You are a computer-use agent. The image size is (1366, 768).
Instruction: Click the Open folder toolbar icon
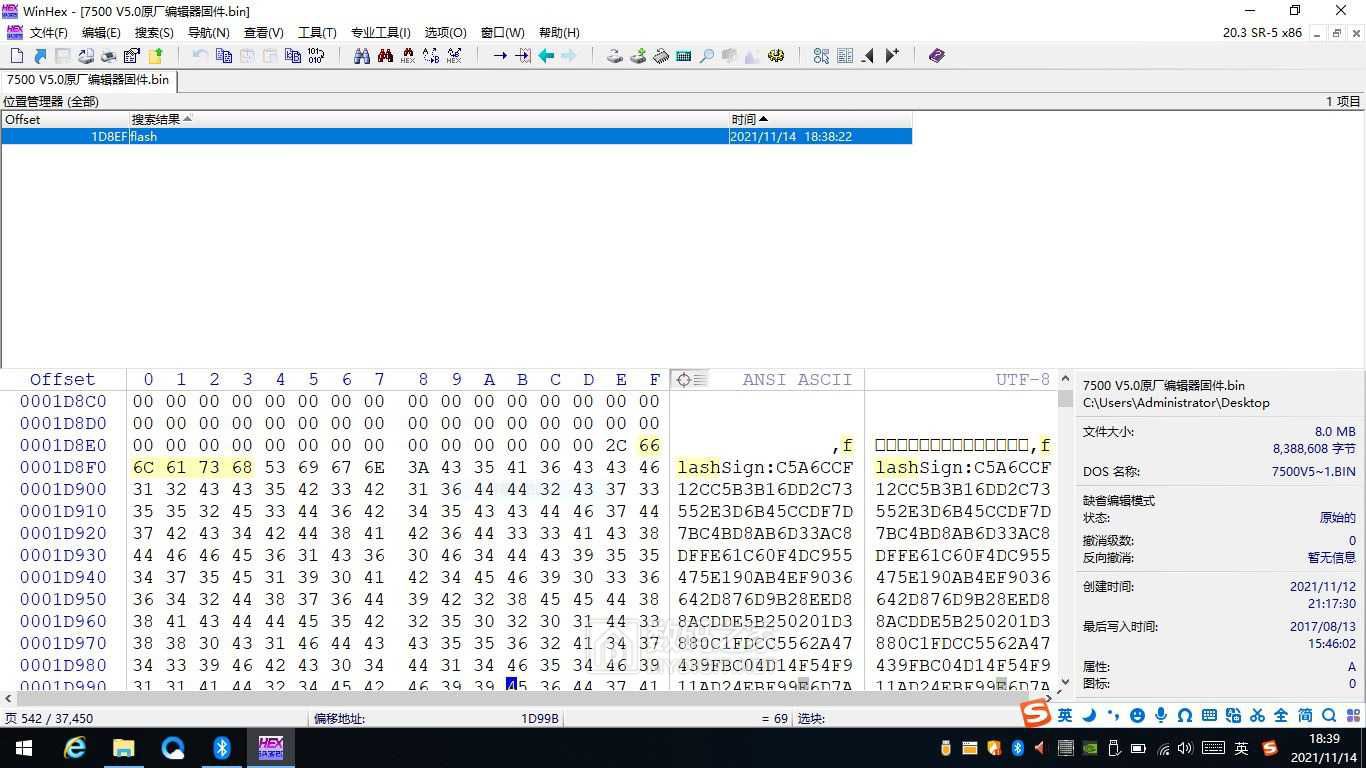click(x=155, y=56)
